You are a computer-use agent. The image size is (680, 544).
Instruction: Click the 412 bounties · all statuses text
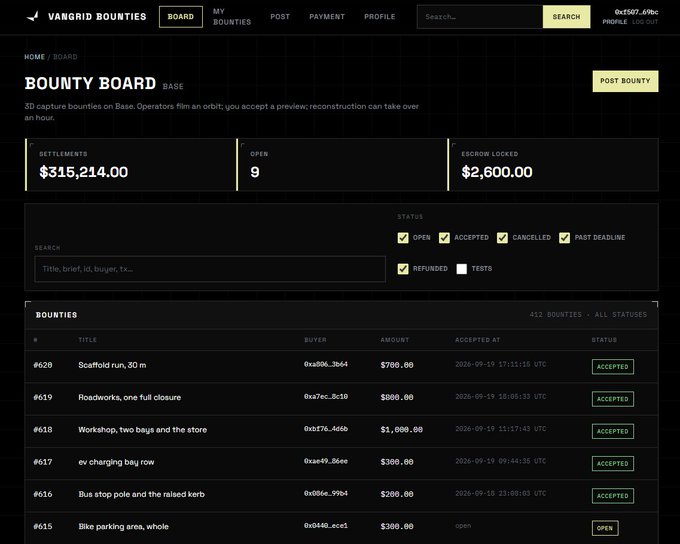pyautogui.click(x=588, y=315)
